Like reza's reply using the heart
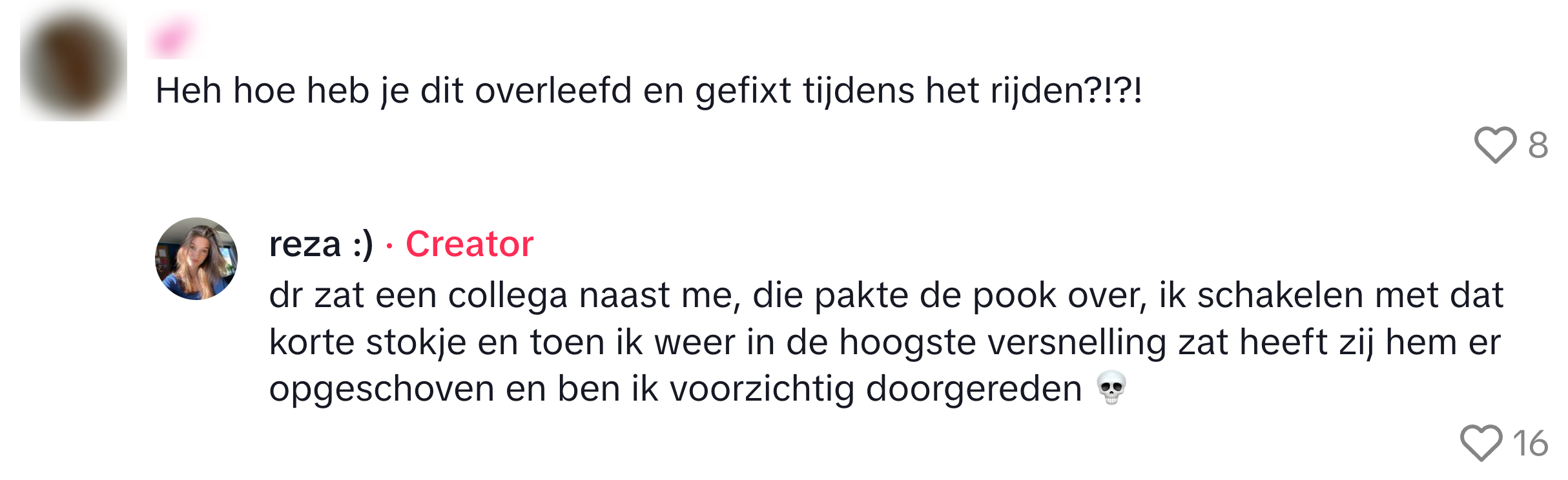 click(x=1481, y=443)
